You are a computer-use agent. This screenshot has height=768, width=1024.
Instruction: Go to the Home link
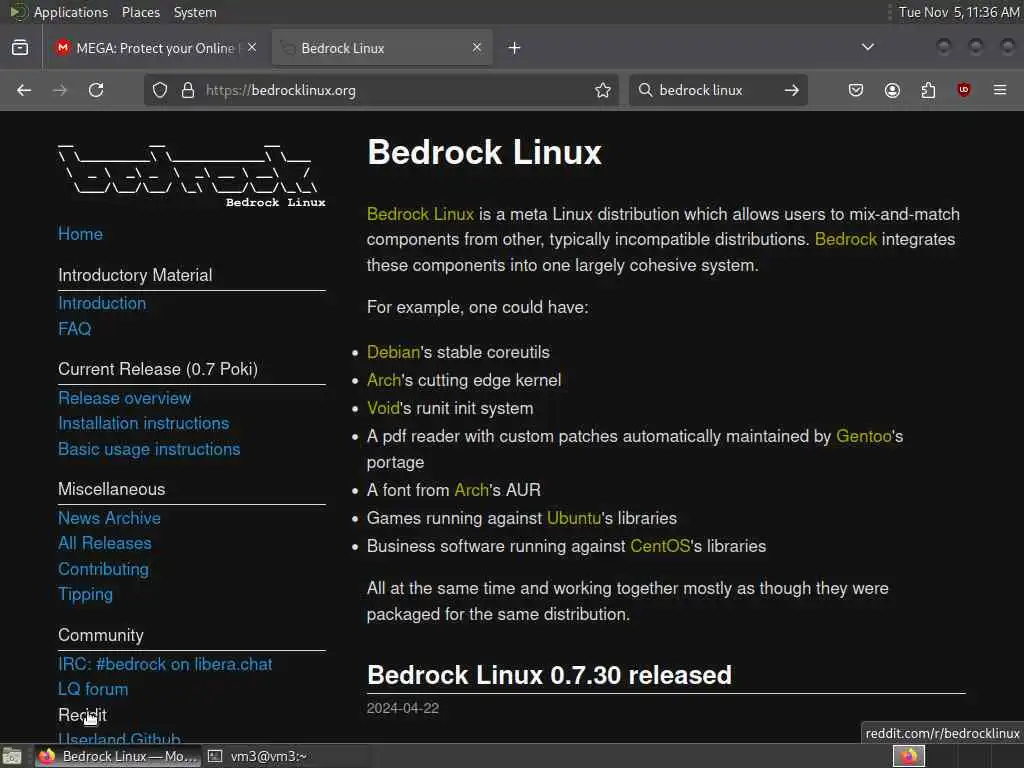(80, 234)
